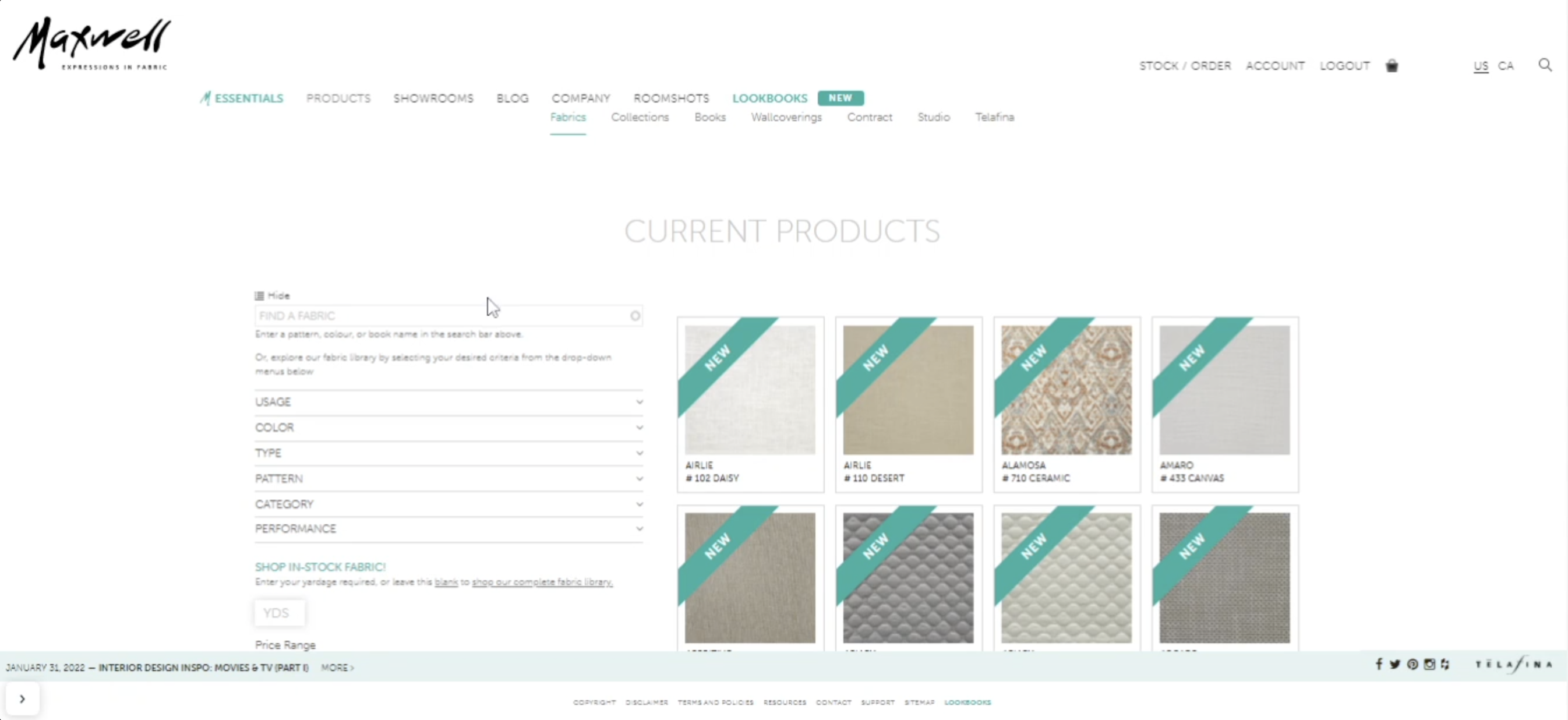Viewport: 1568px width, 720px height.
Task: Expand the PERFORMANCE filter dropdown
Action: [448, 528]
